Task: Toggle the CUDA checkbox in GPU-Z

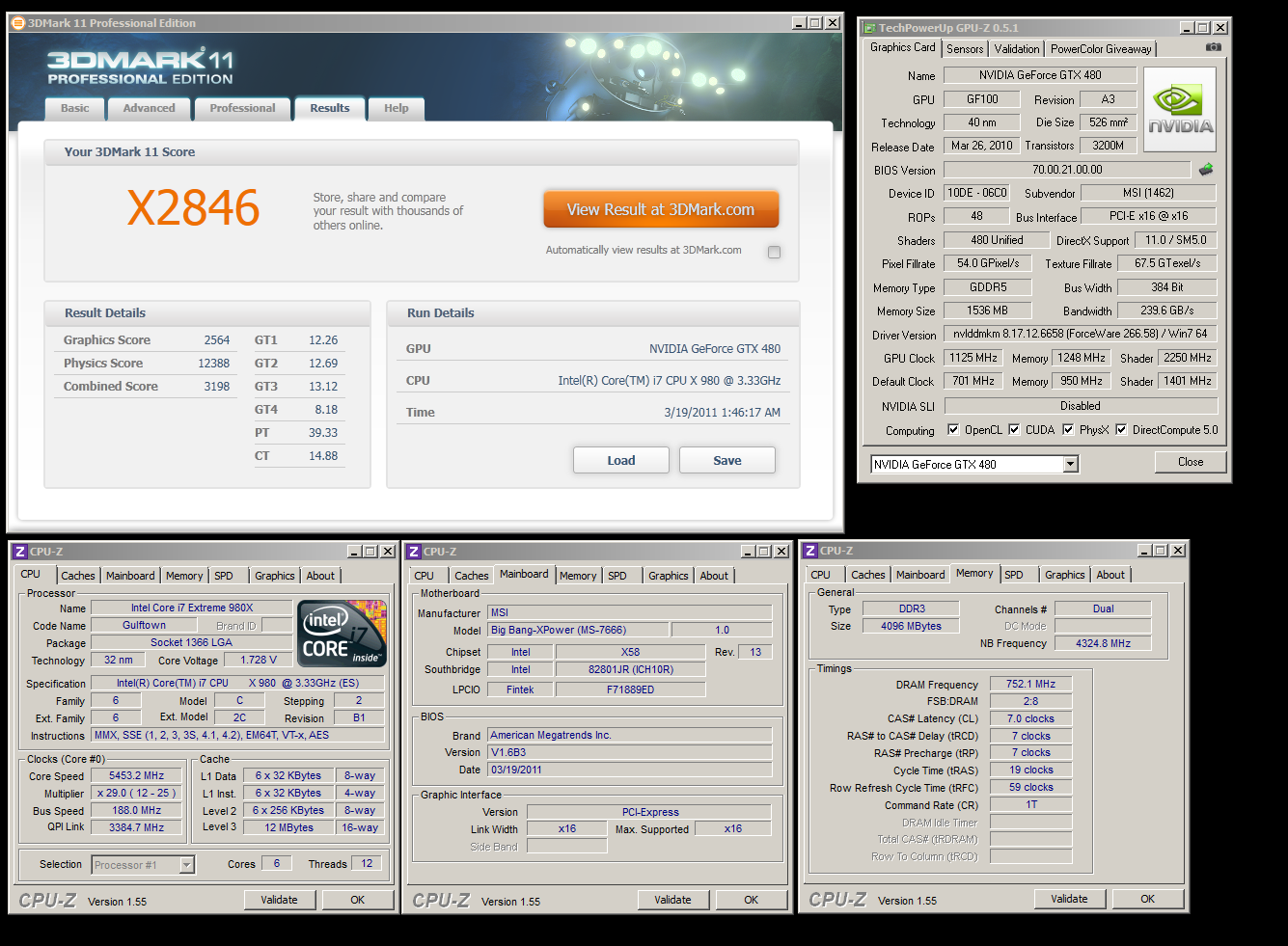Action: (1014, 430)
